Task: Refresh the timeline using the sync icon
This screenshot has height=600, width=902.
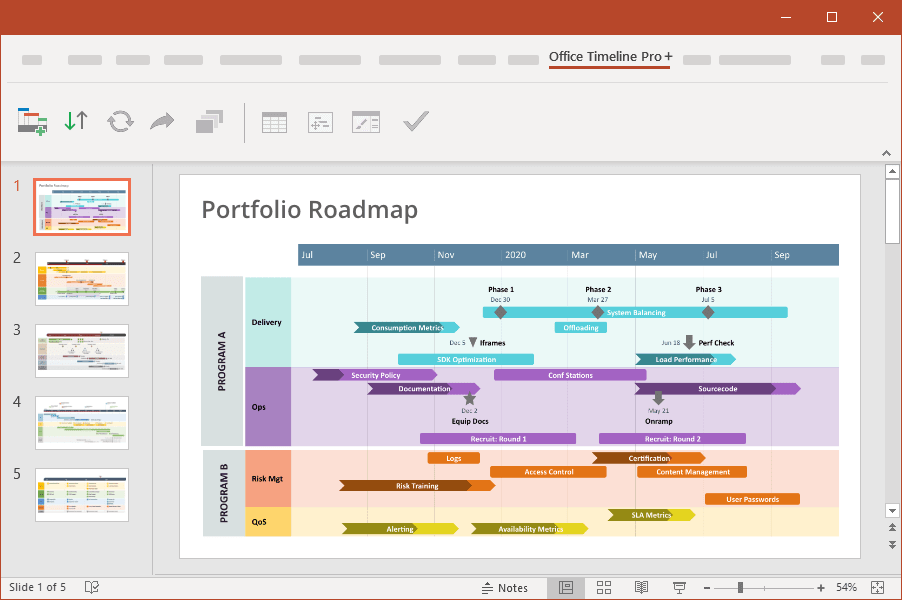Action: [x=120, y=121]
